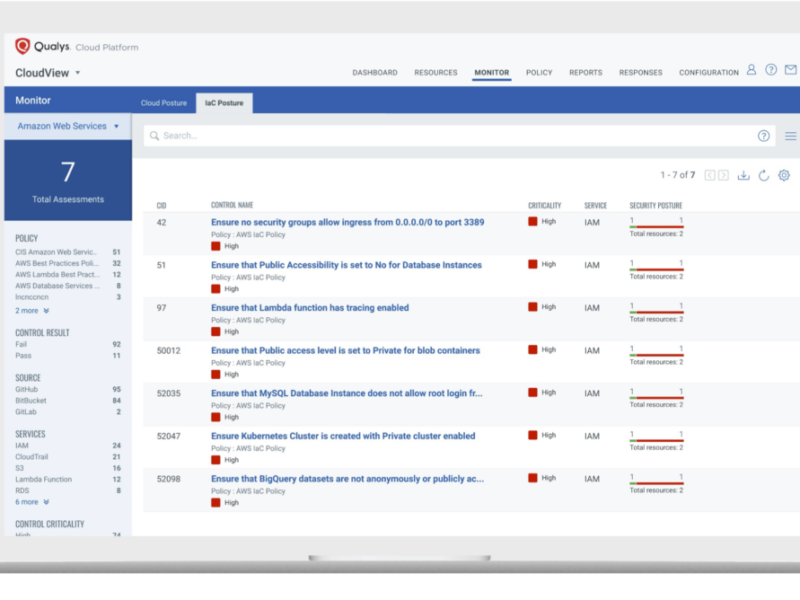Select CID value 52047
Image resolution: width=800 pixels, height=600 pixels.
tap(168, 436)
